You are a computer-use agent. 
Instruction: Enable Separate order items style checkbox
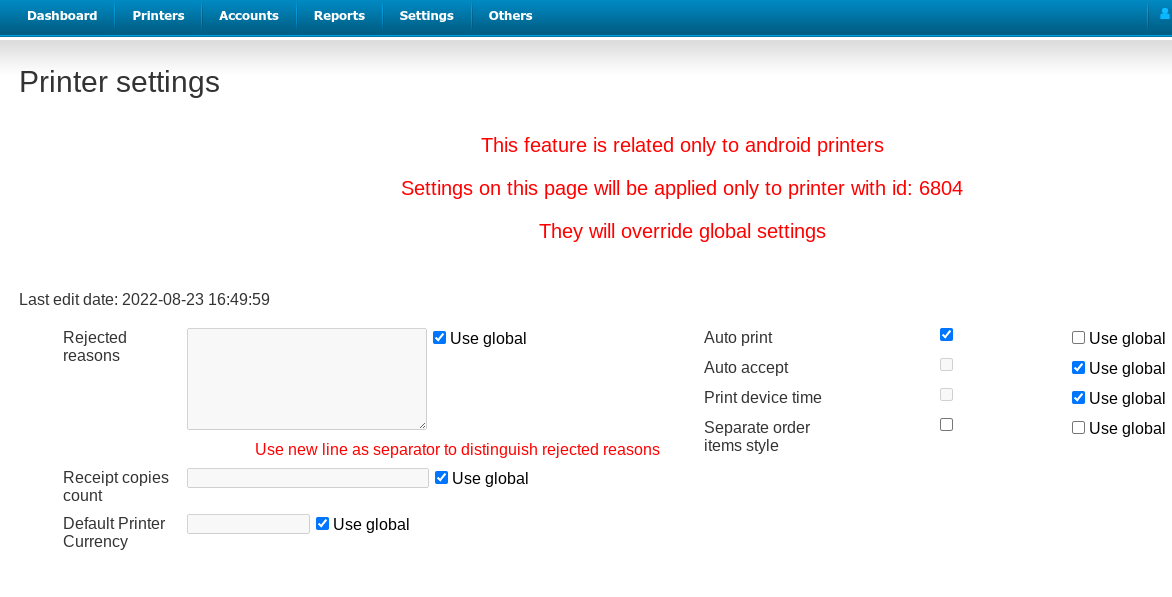[x=946, y=425]
